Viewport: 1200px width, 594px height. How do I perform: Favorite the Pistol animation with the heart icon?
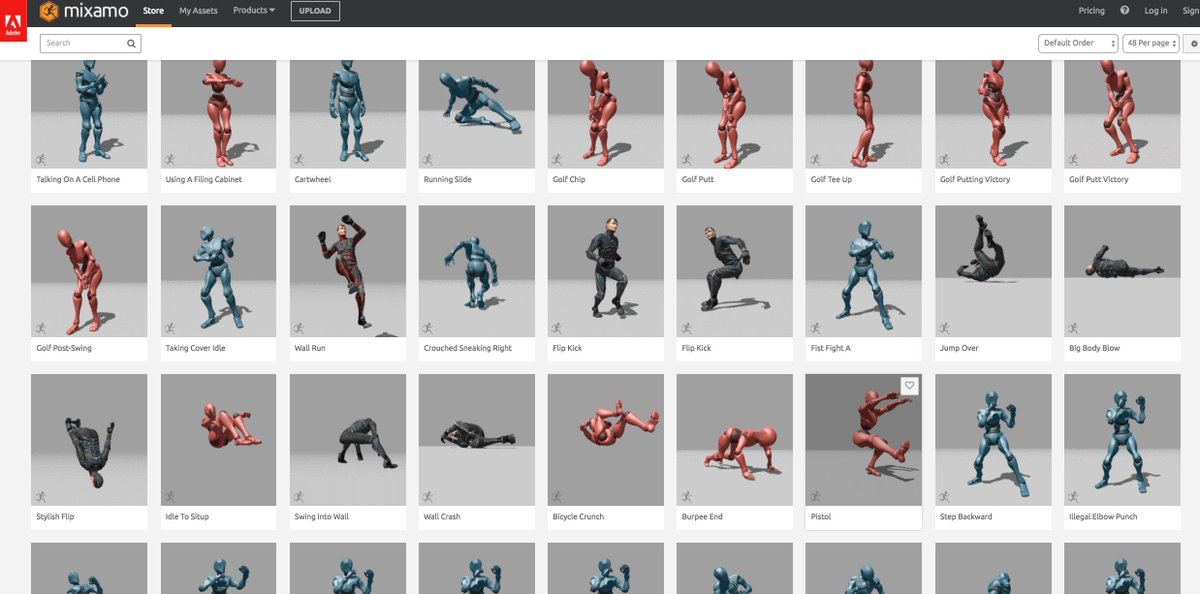pyautogui.click(x=909, y=385)
